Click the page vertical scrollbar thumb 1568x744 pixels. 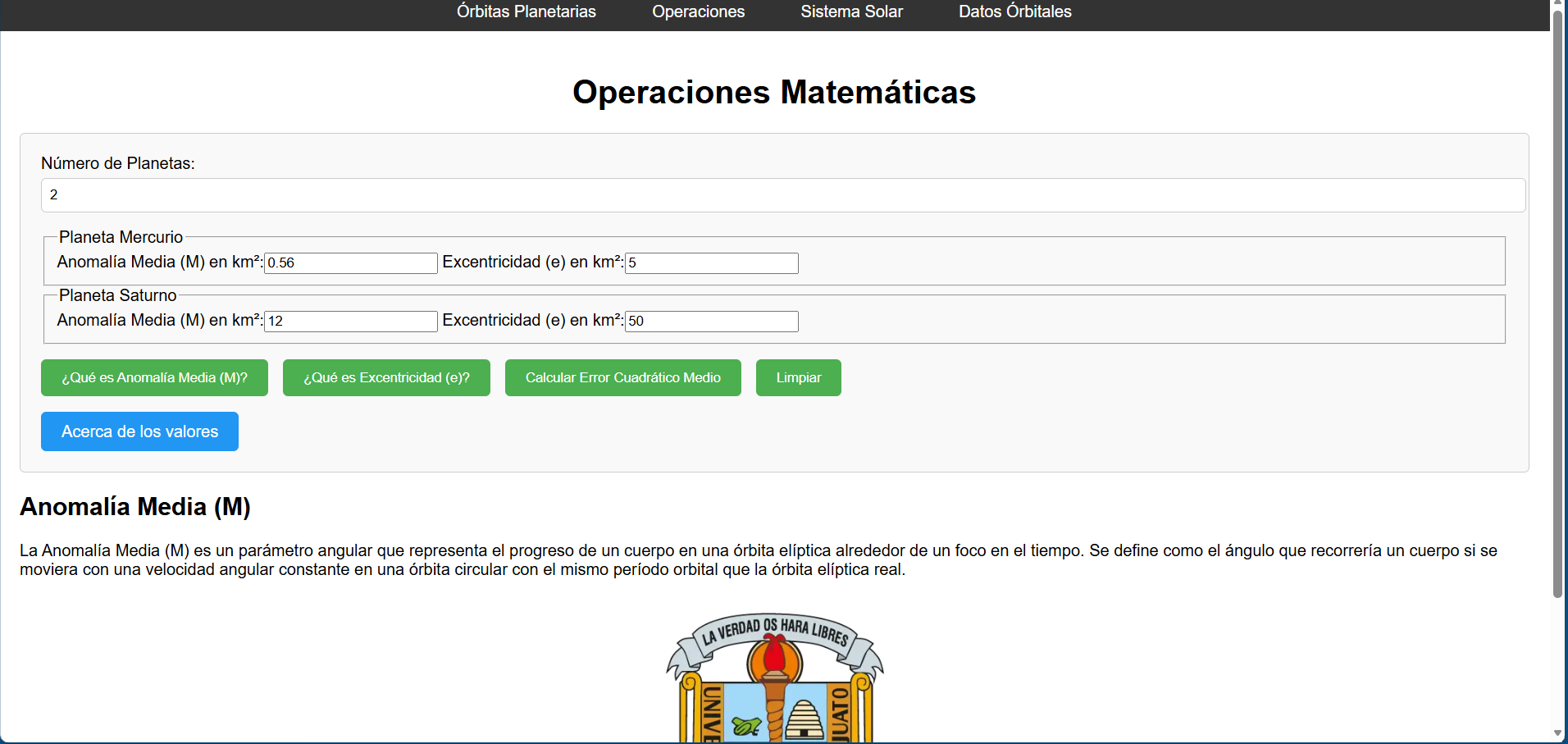coord(1558,304)
